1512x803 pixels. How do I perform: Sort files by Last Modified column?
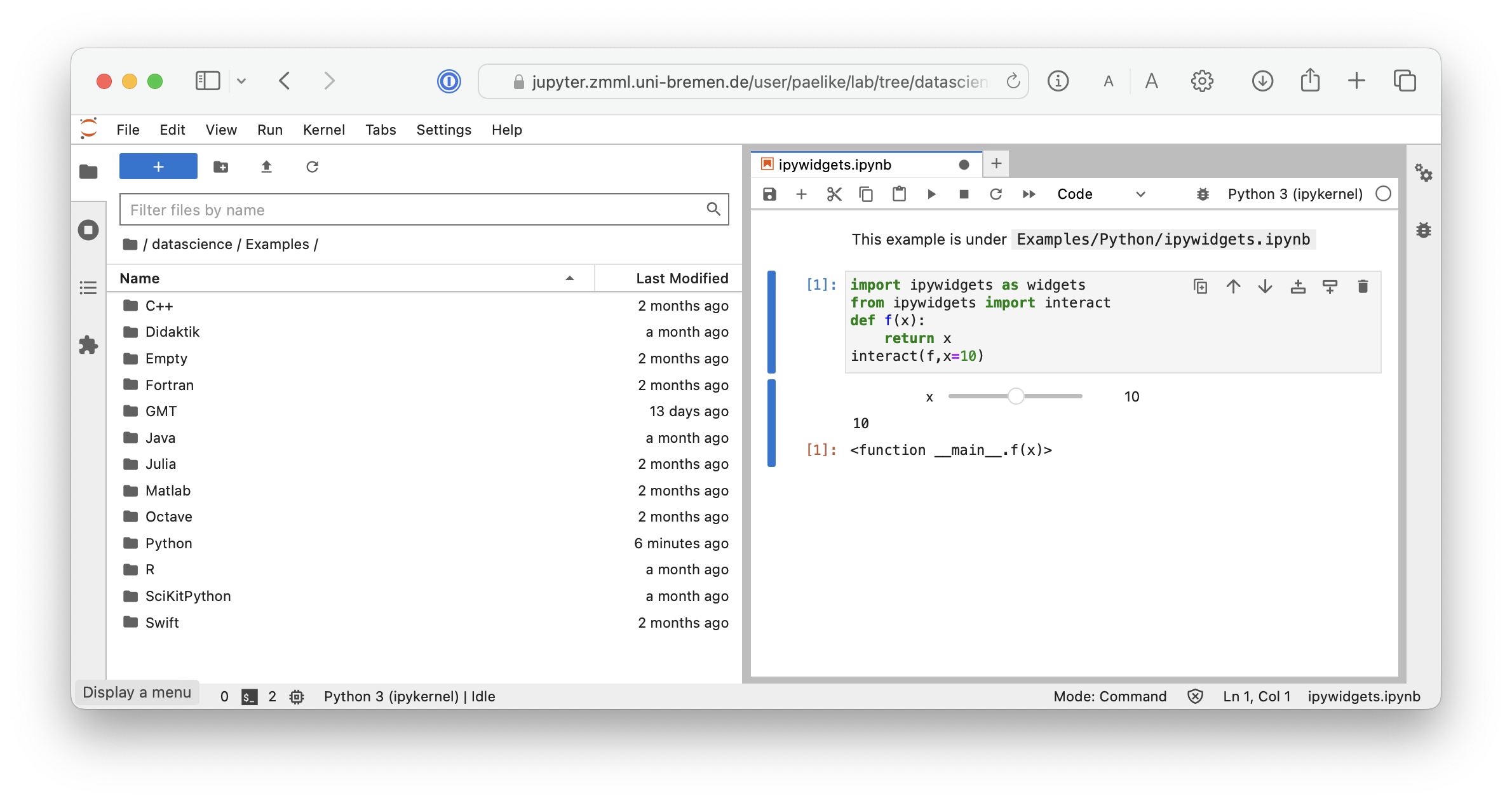click(x=668, y=278)
